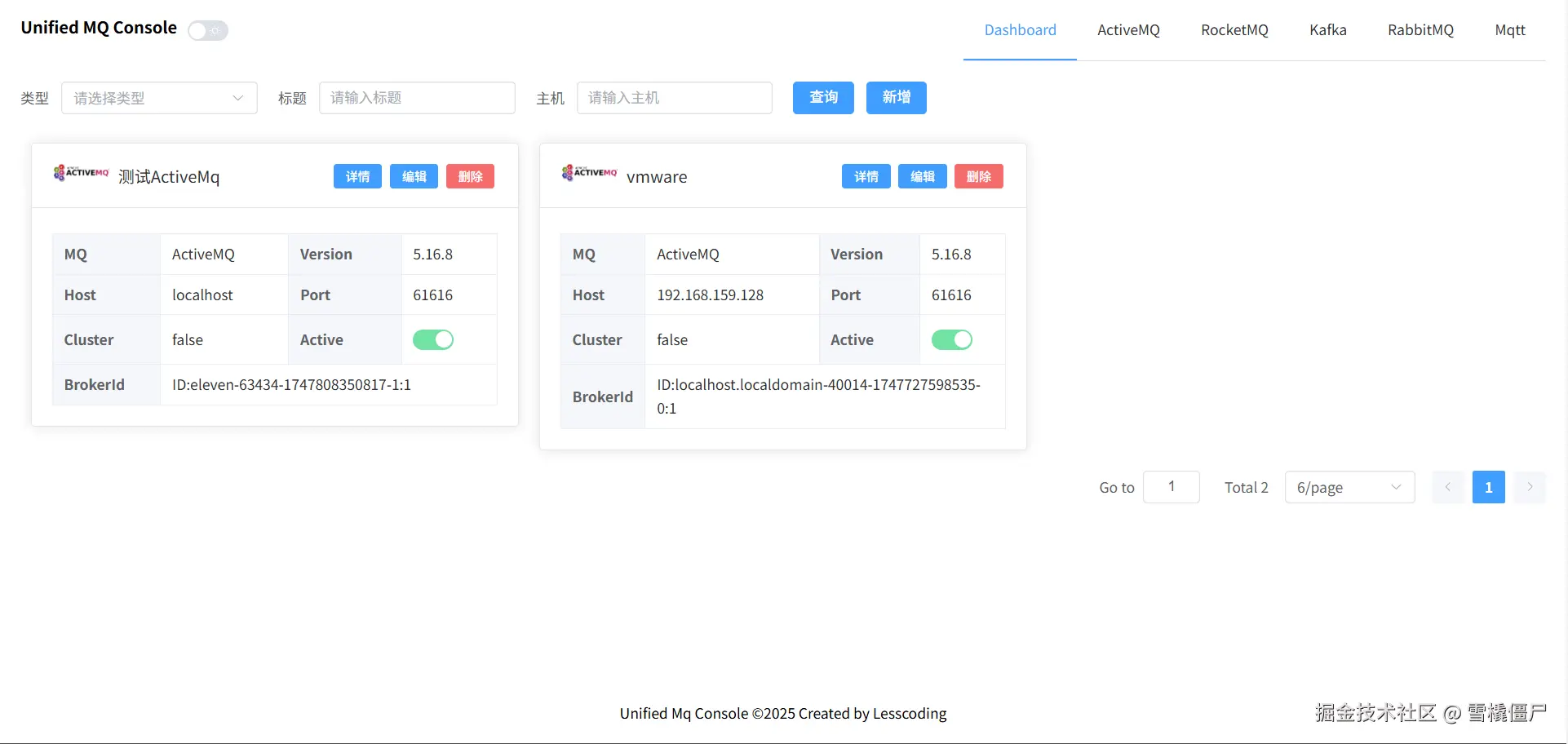Open the RocketMQ tab
Viewport: 1568px width, 744px height.
[1234, 30]
